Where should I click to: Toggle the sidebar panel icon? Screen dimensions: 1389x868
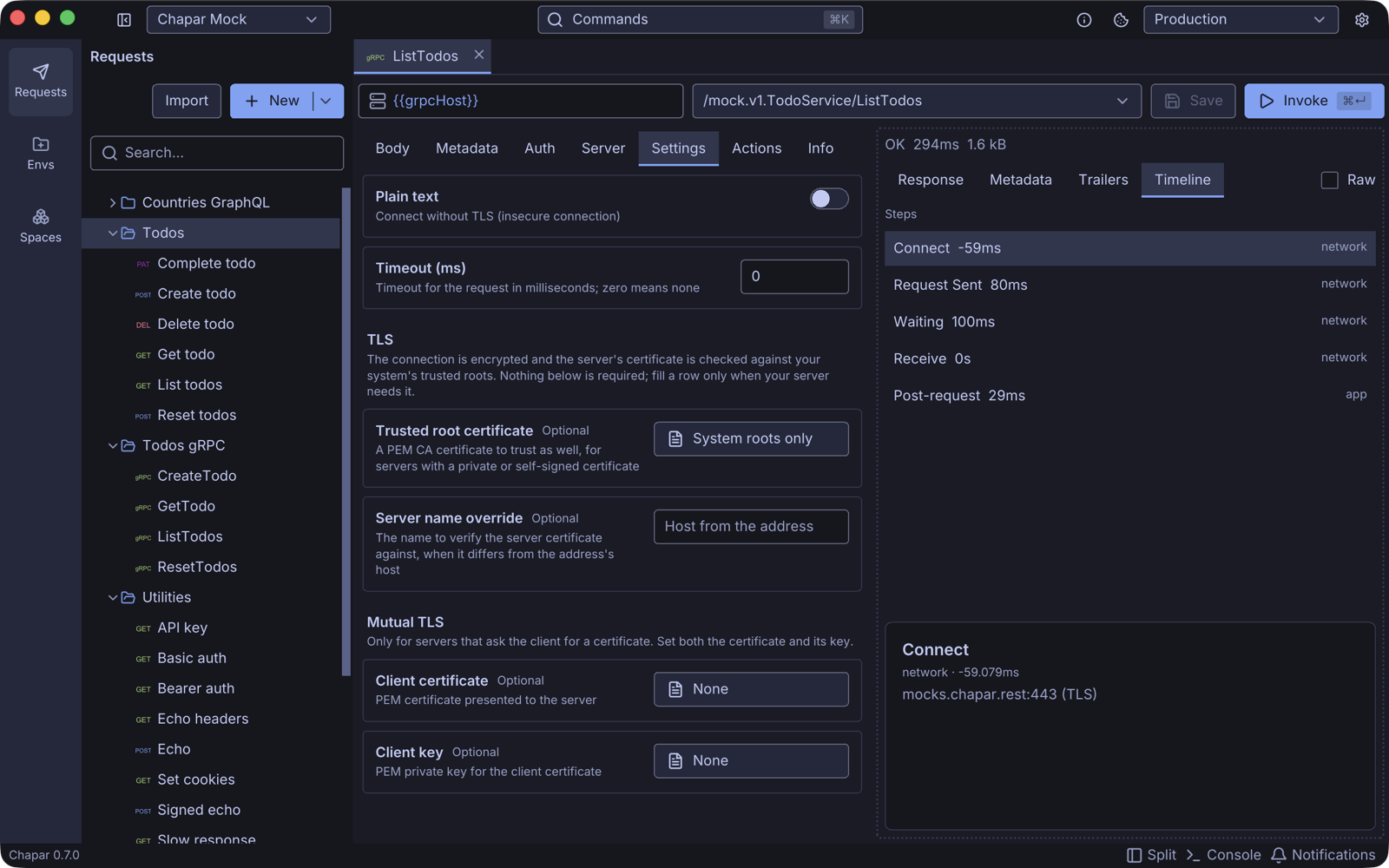coord(124,19)
